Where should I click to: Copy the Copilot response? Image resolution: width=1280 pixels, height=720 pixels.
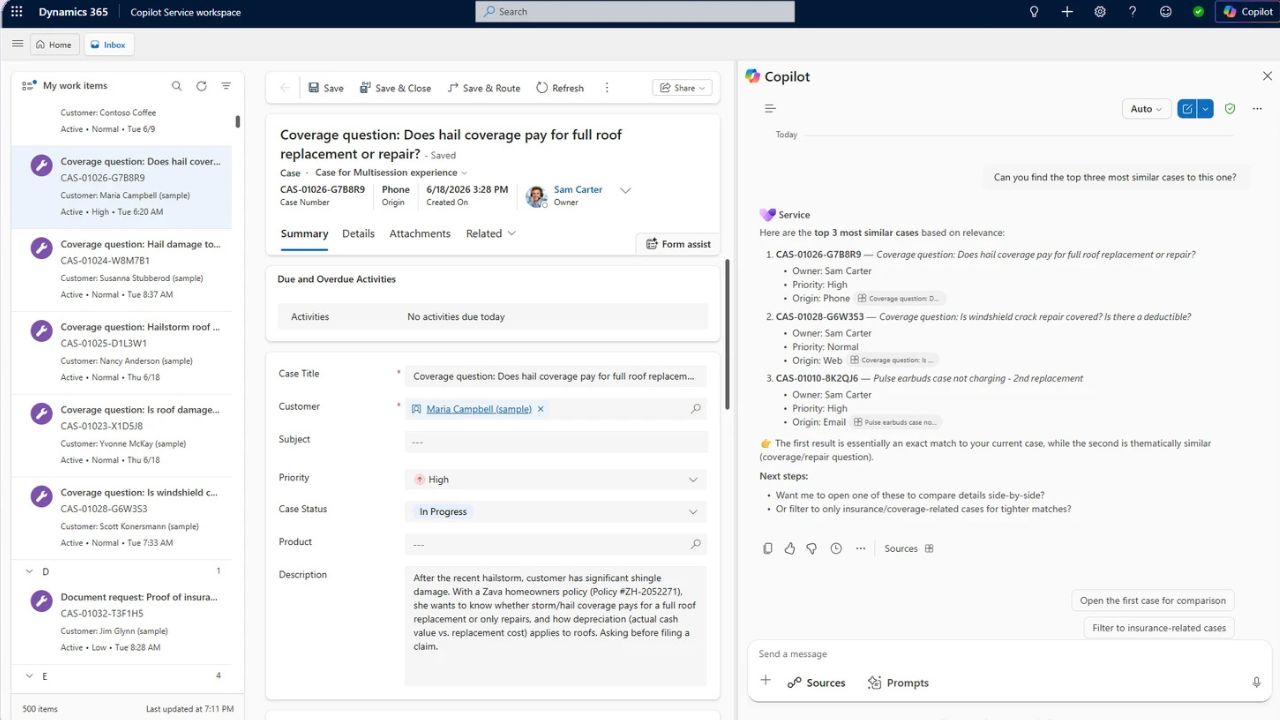(x=768, y=549)
